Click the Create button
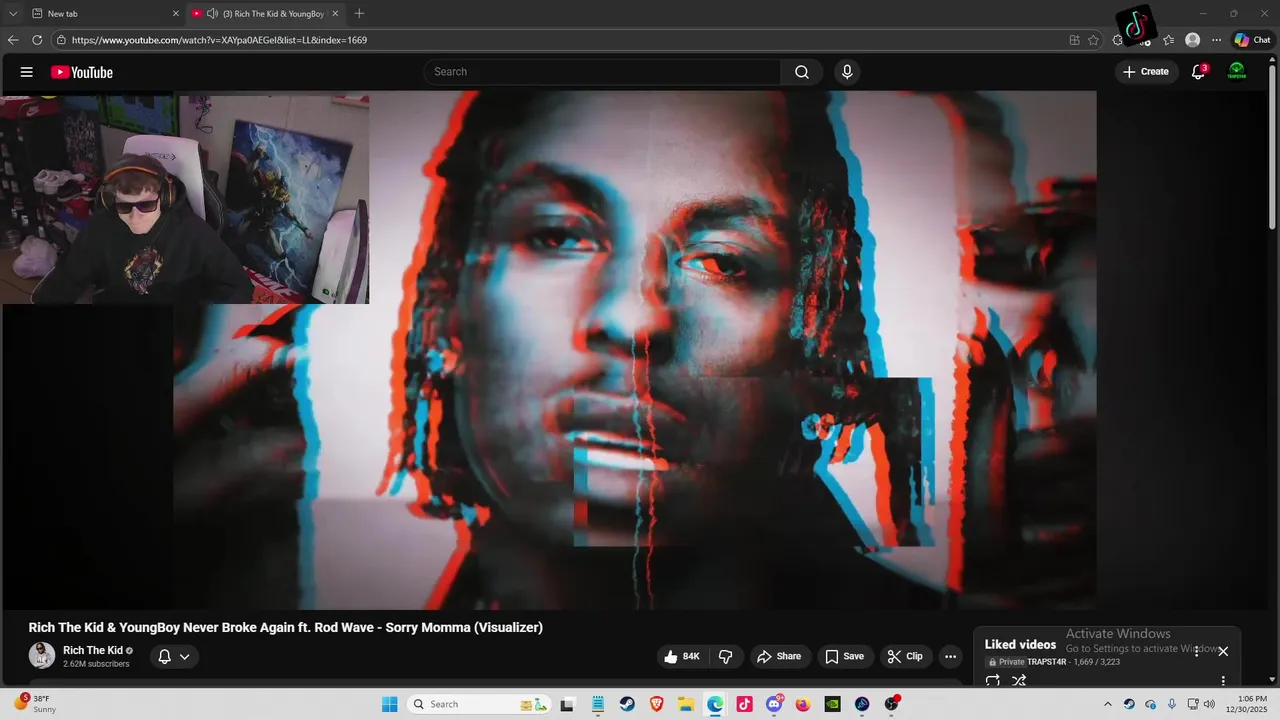Image resolution: width=1280 pixels, height=720 pixels. click(x=1146, y=71)
